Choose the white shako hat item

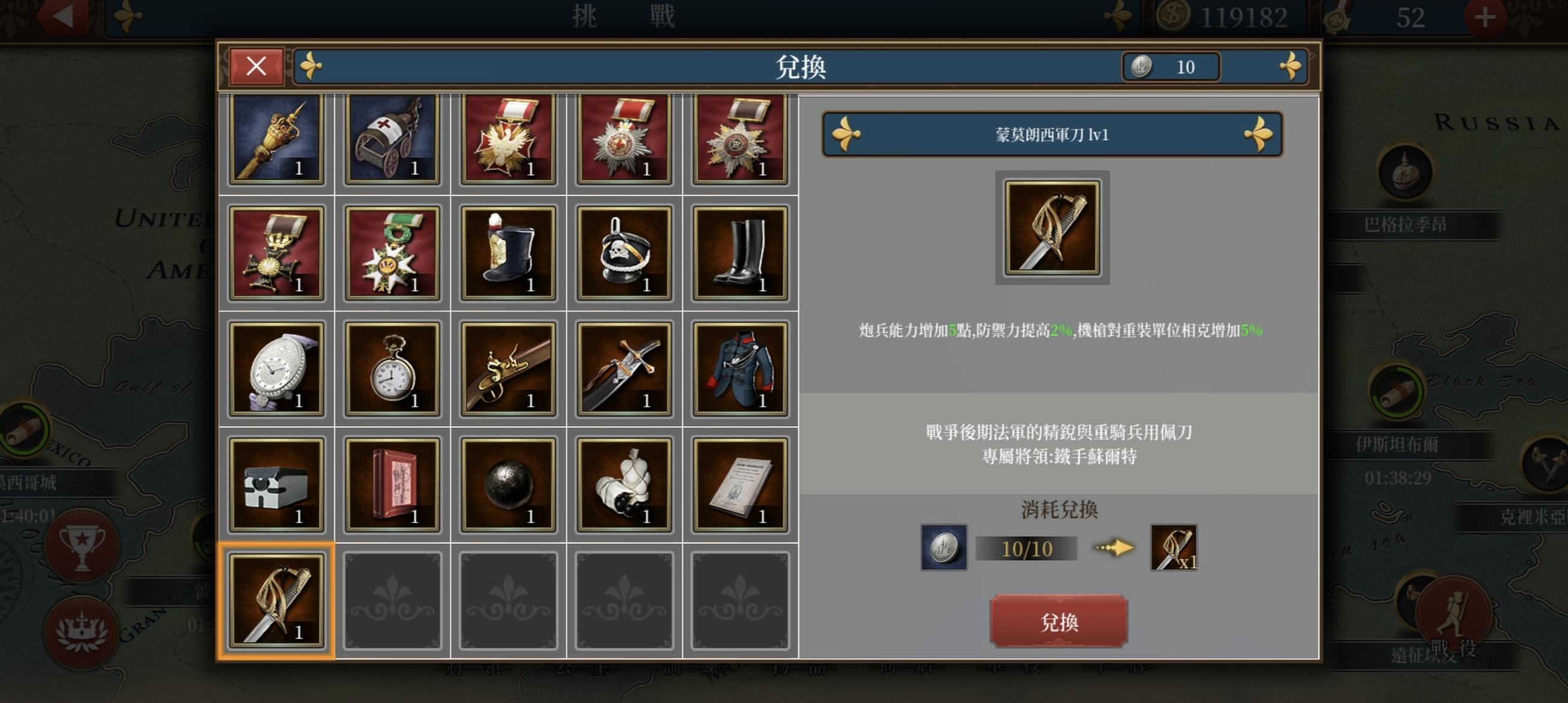(508, 253)
